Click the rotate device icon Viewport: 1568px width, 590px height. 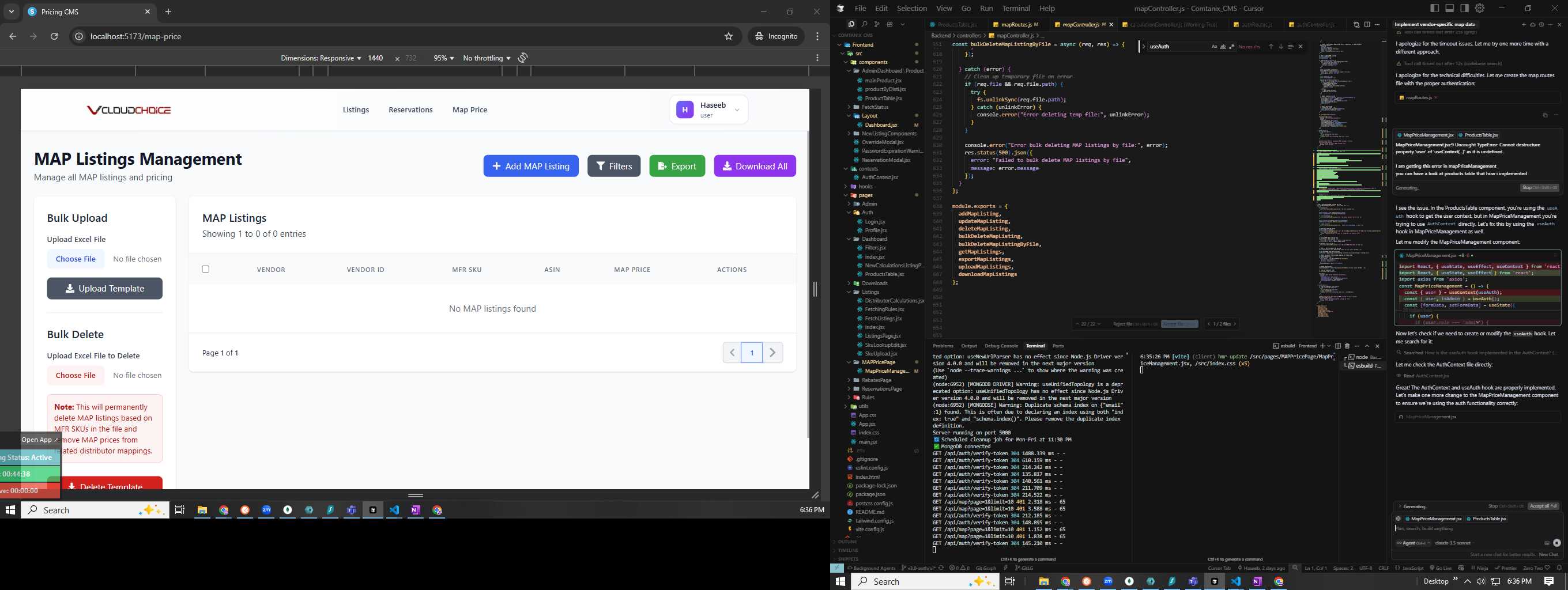pos(523,58)
